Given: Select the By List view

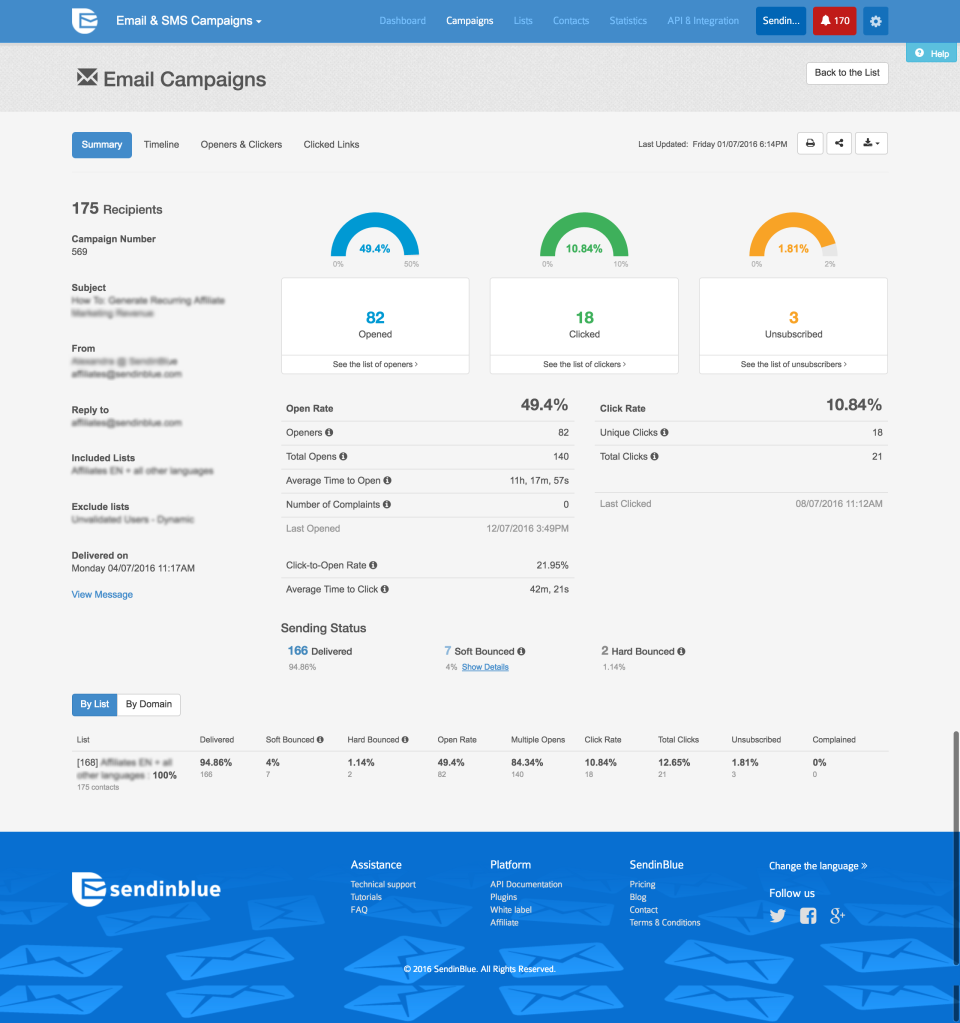Looking at the screenshot, I should click(x=94, y=704).
